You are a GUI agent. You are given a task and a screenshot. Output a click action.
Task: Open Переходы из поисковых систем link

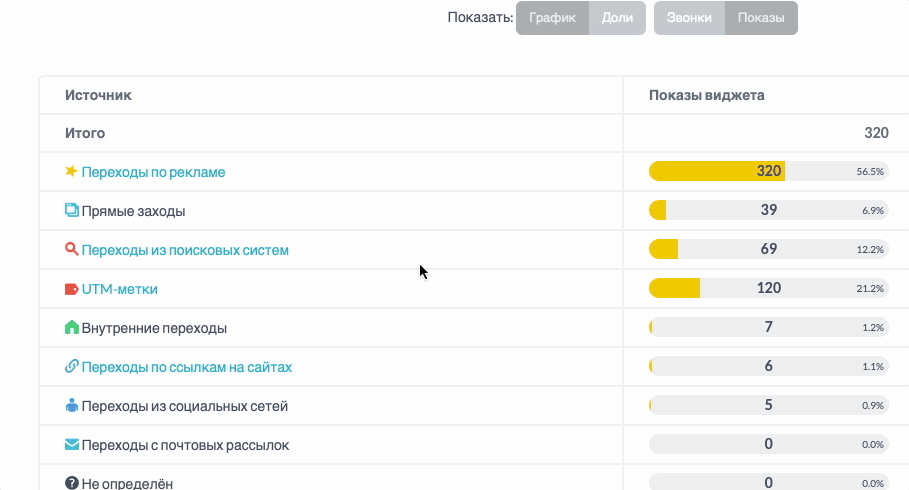tap(185, 251)
